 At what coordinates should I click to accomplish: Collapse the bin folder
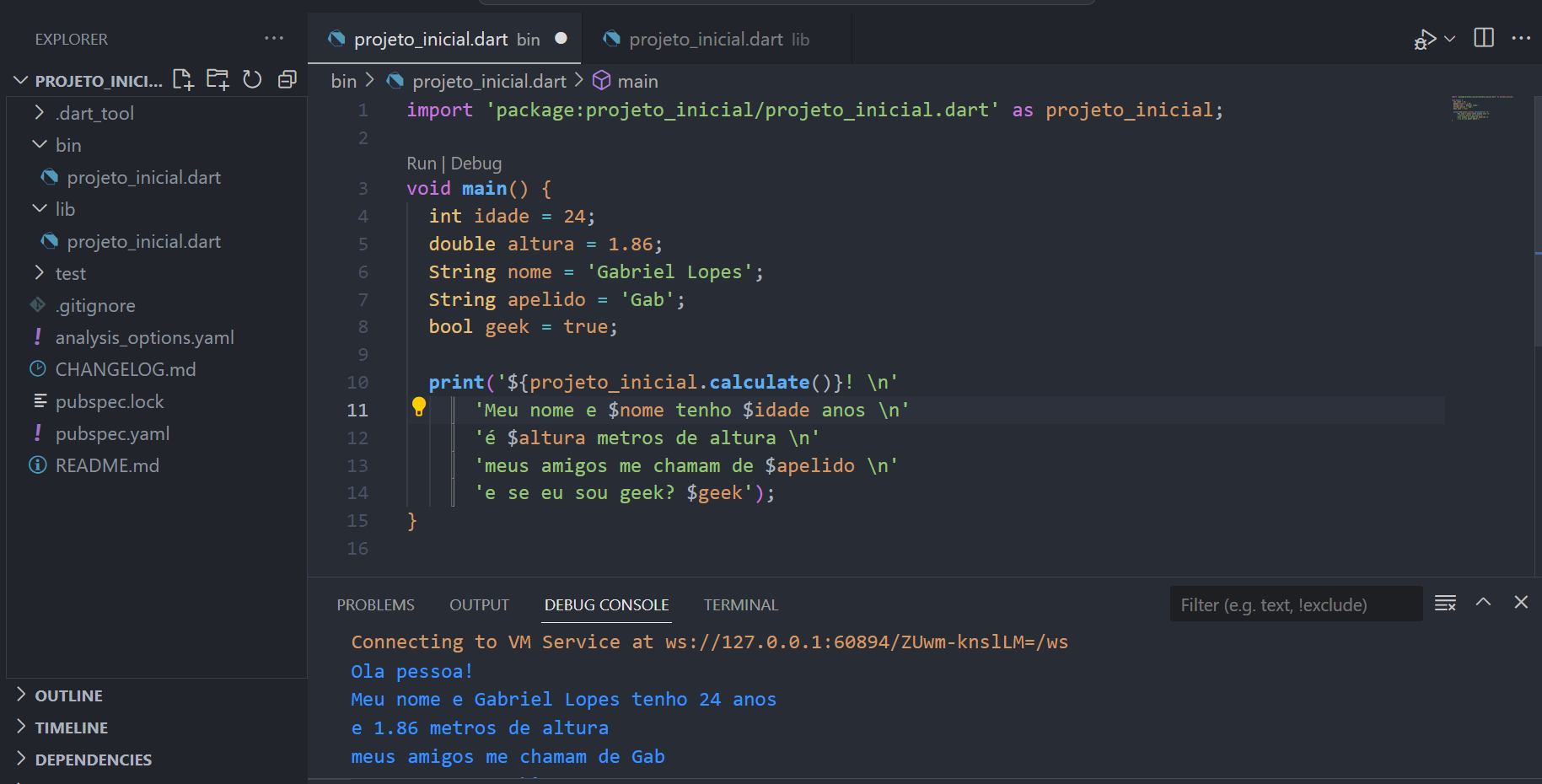39,144
